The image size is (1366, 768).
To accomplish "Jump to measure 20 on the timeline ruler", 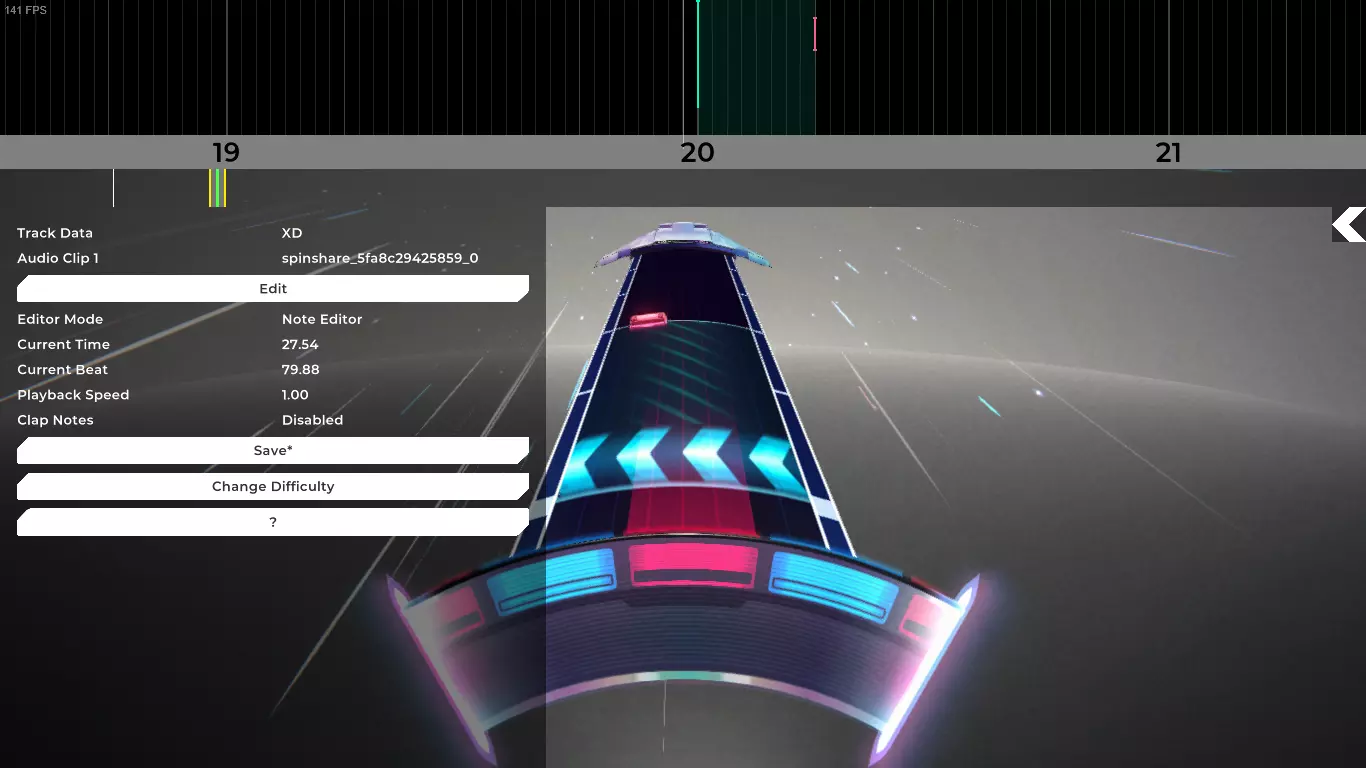I will (x=697, y=152).
